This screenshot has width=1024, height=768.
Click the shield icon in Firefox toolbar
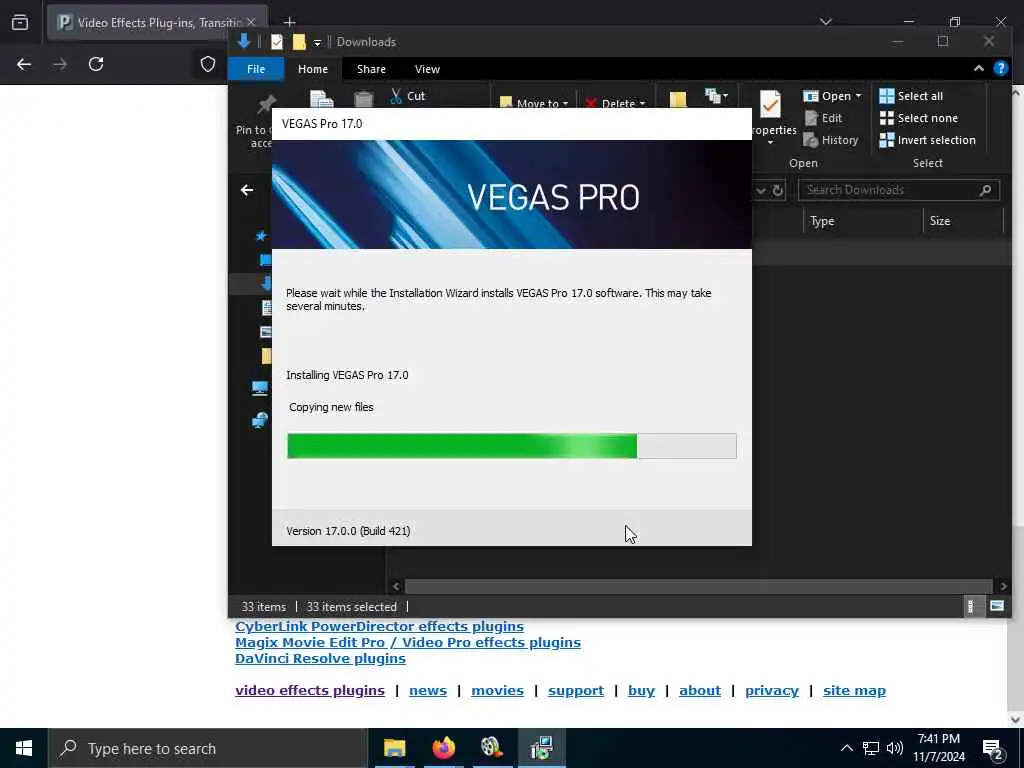click(208, 64)
